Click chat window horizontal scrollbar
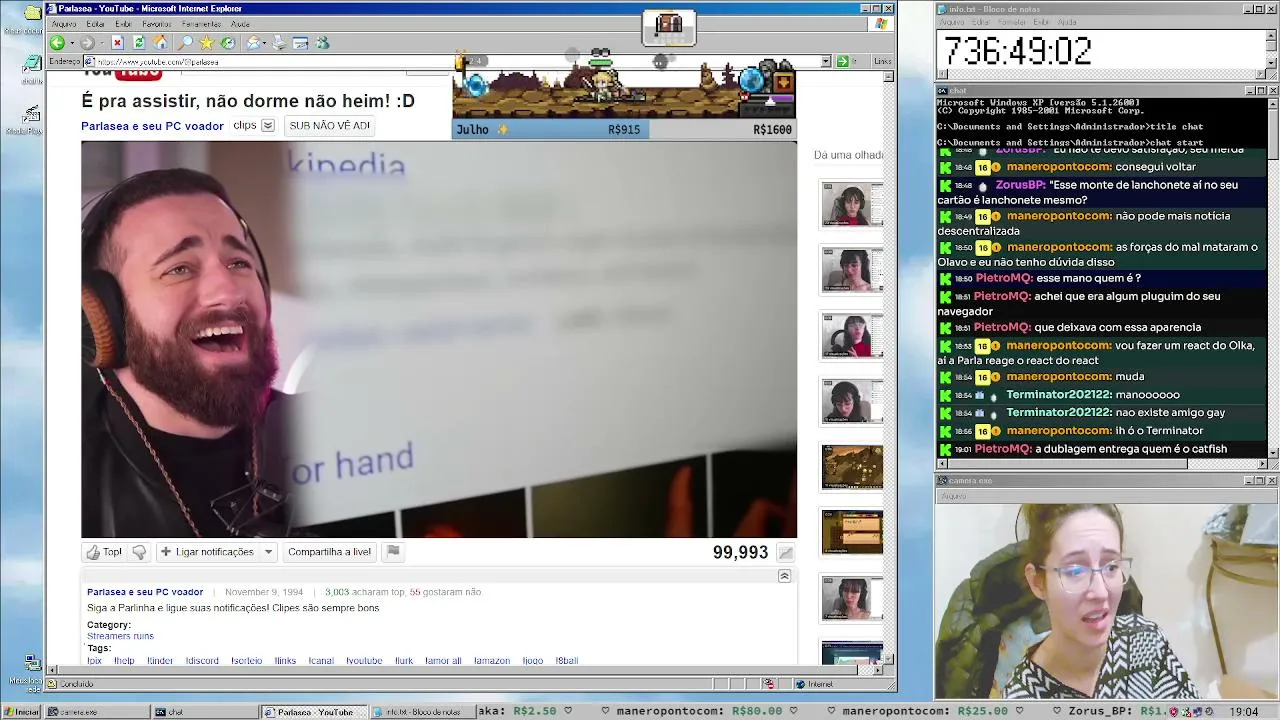The image size is (1280, 720). click(1102, 463)
